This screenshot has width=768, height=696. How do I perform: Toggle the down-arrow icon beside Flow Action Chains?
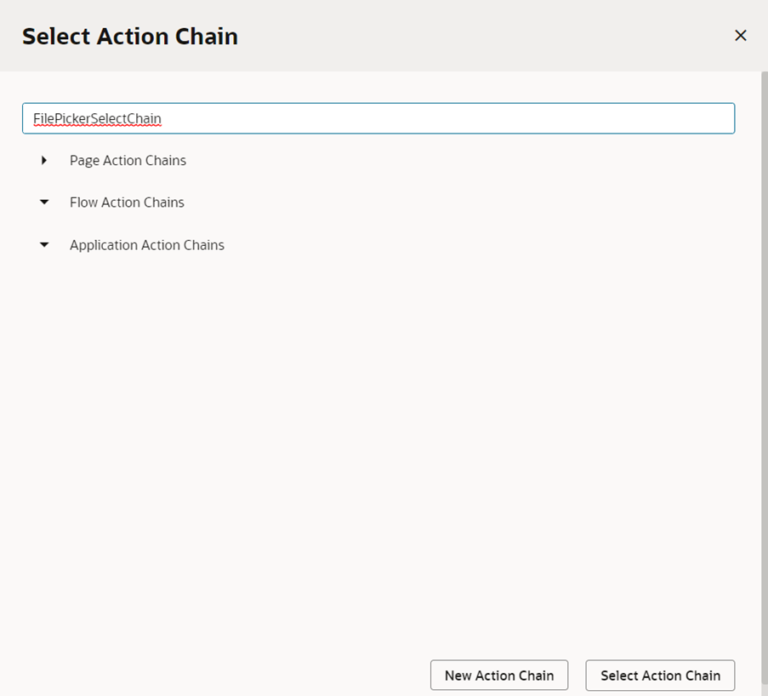click(44, 202)
